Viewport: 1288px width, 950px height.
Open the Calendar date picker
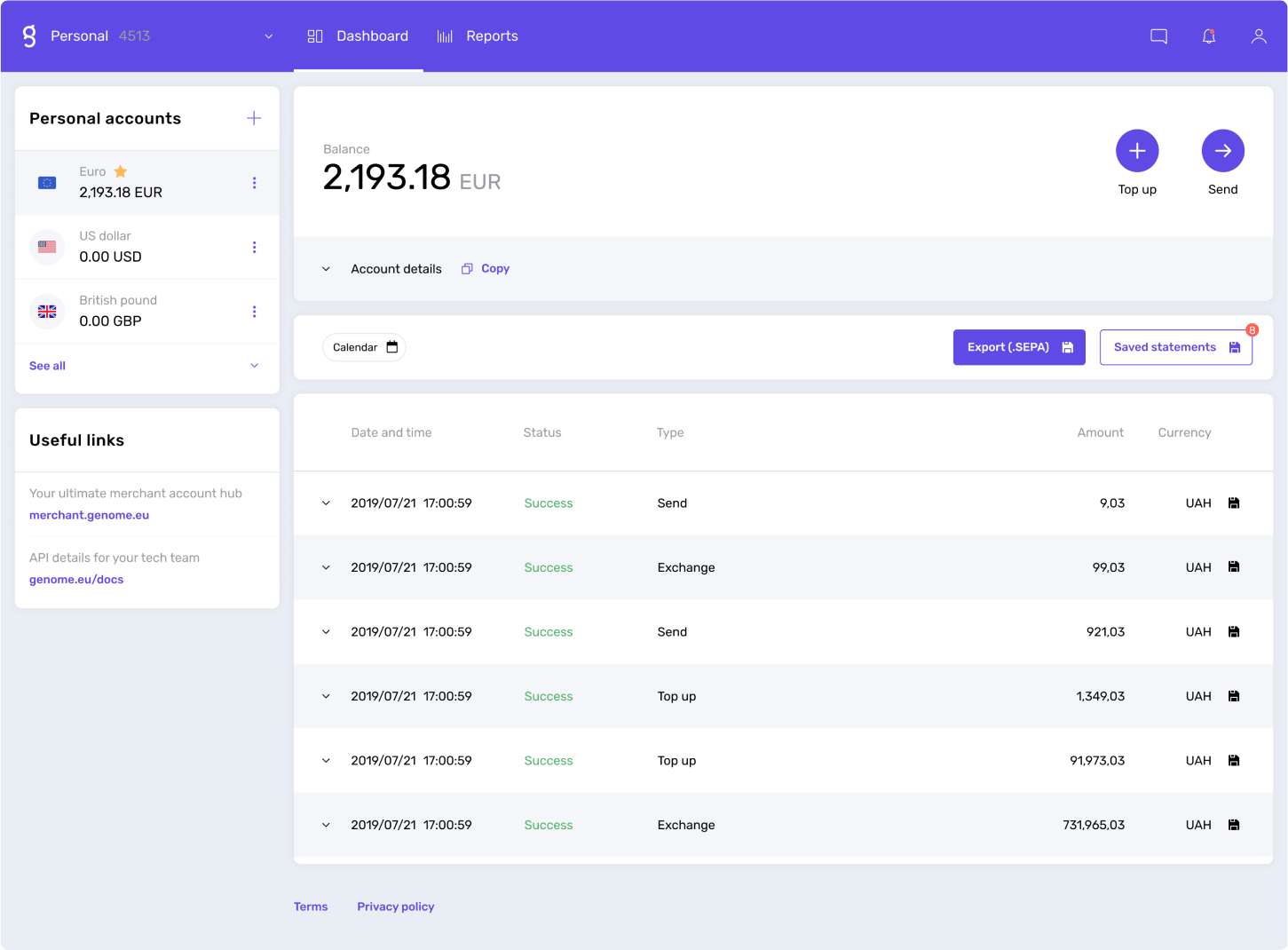(364, 347)
